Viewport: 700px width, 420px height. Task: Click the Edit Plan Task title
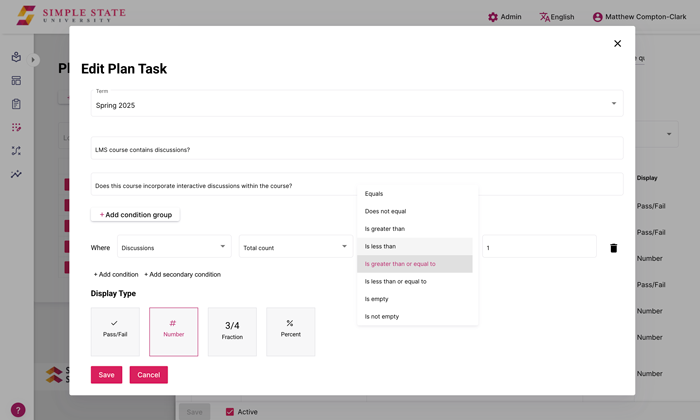(124, 69)
